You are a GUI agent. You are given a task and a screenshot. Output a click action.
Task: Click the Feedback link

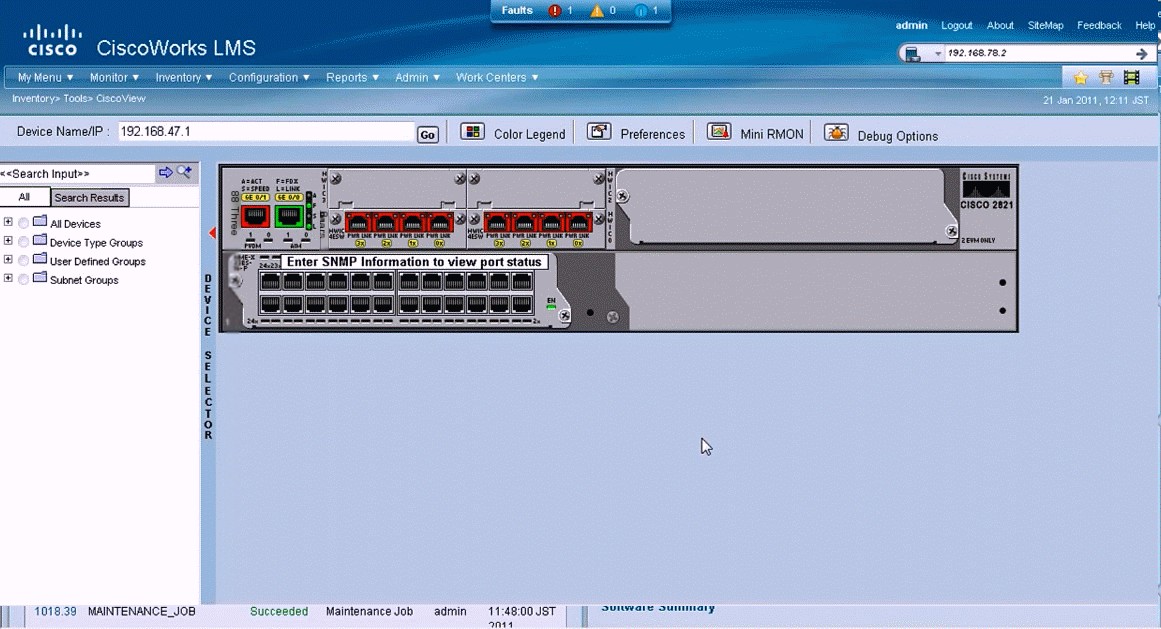1099,25
